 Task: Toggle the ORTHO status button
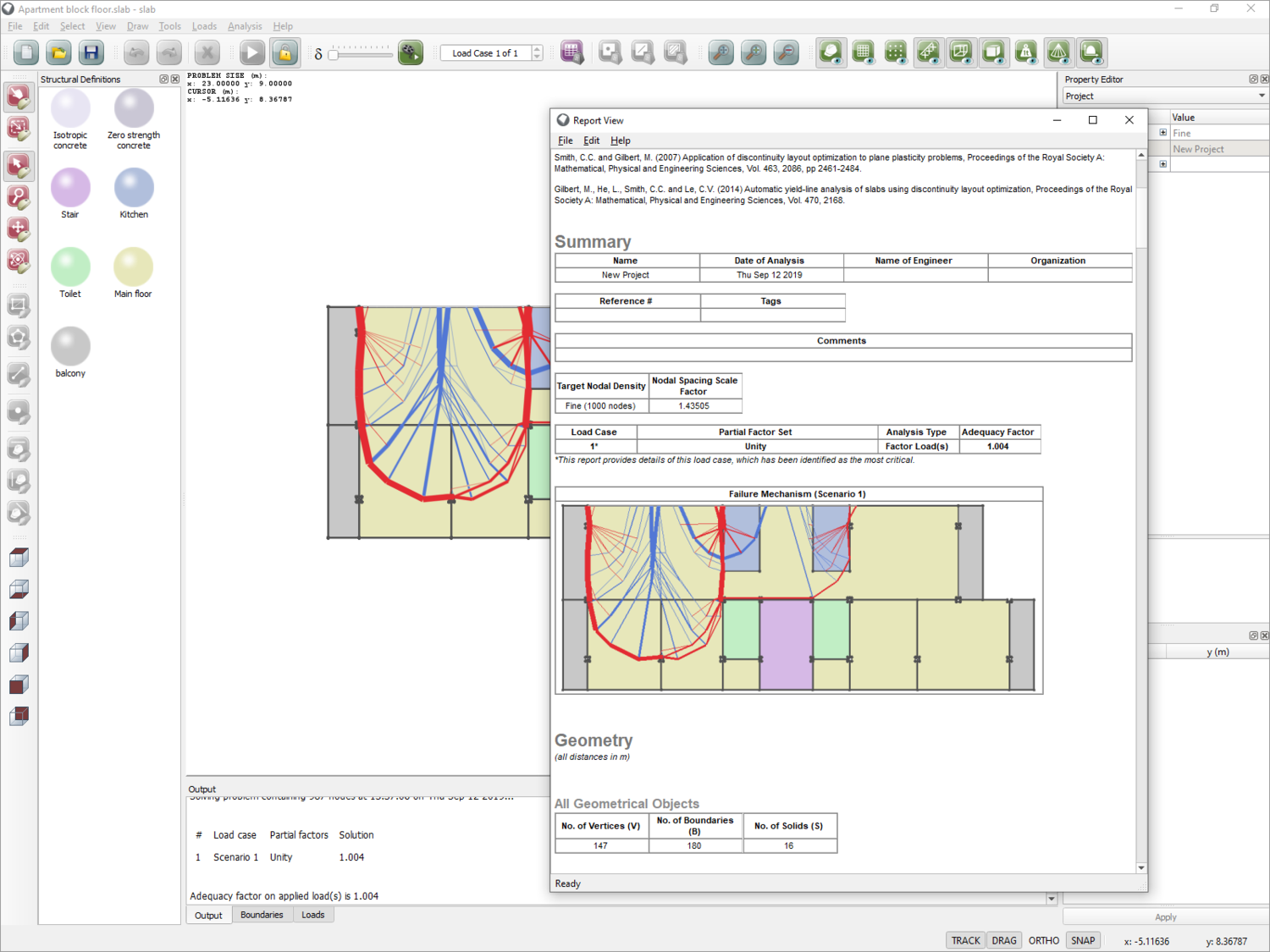coord(1044,941)
